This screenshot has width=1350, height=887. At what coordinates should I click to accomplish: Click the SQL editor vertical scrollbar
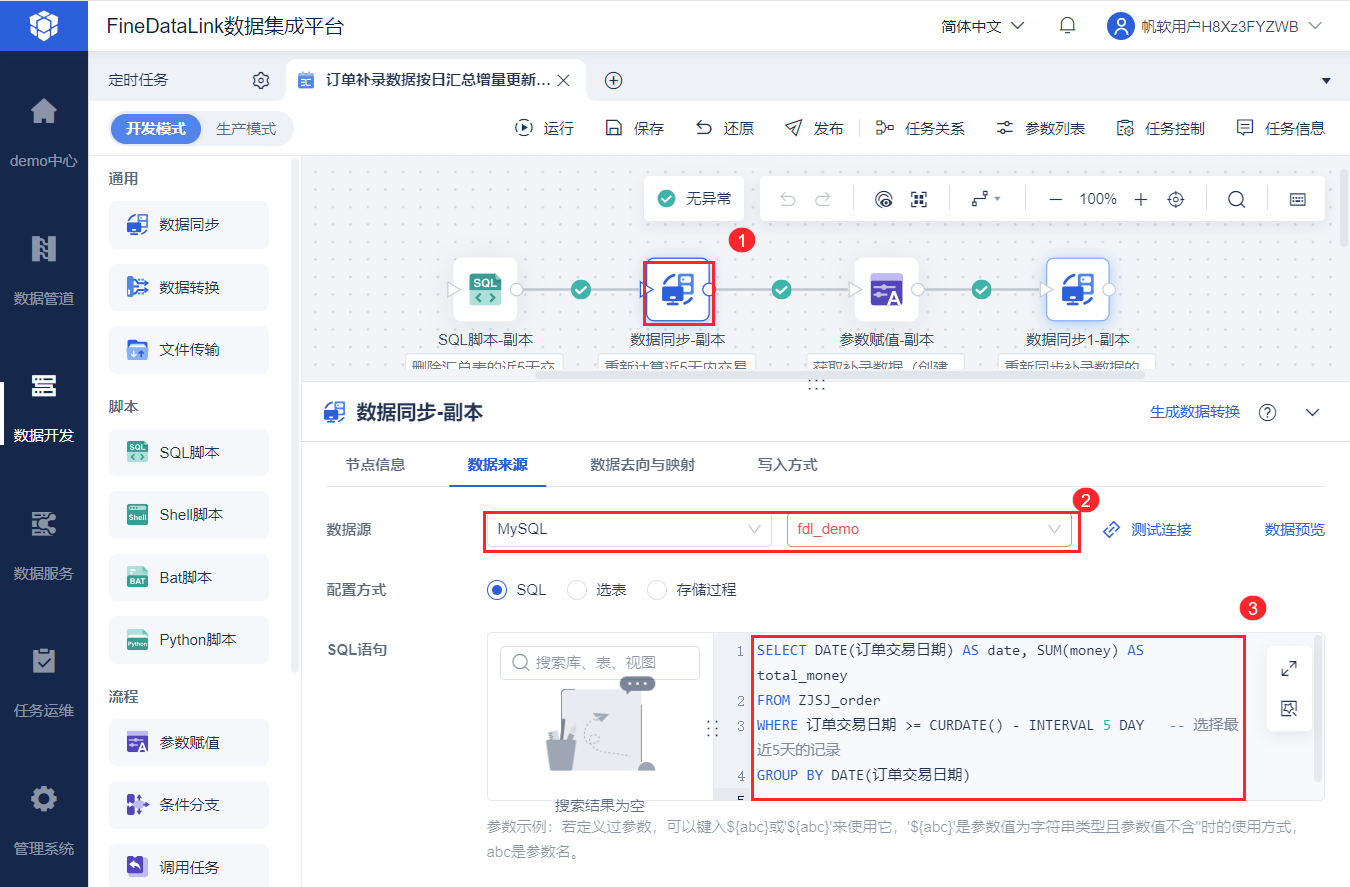click(1318, 708)
